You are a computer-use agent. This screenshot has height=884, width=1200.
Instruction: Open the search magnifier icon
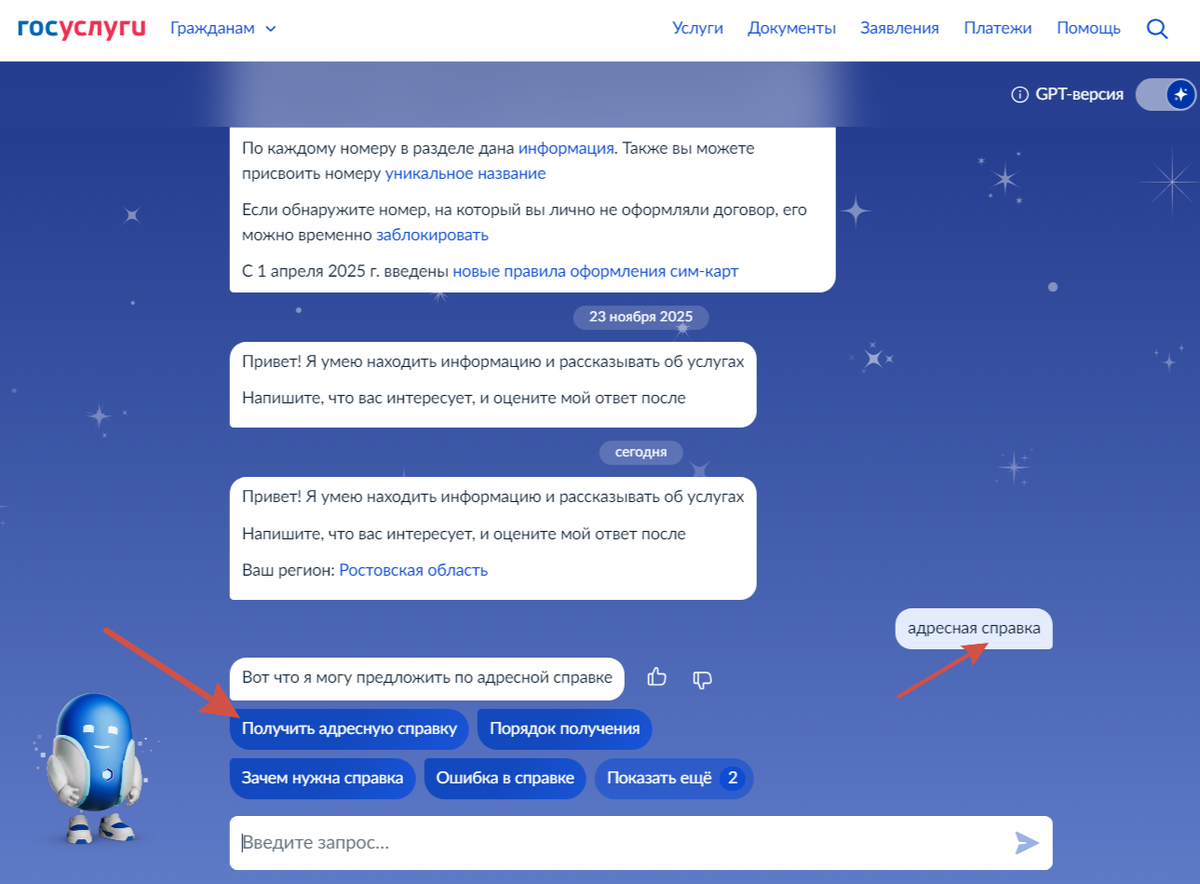(x=1157, y=29)
